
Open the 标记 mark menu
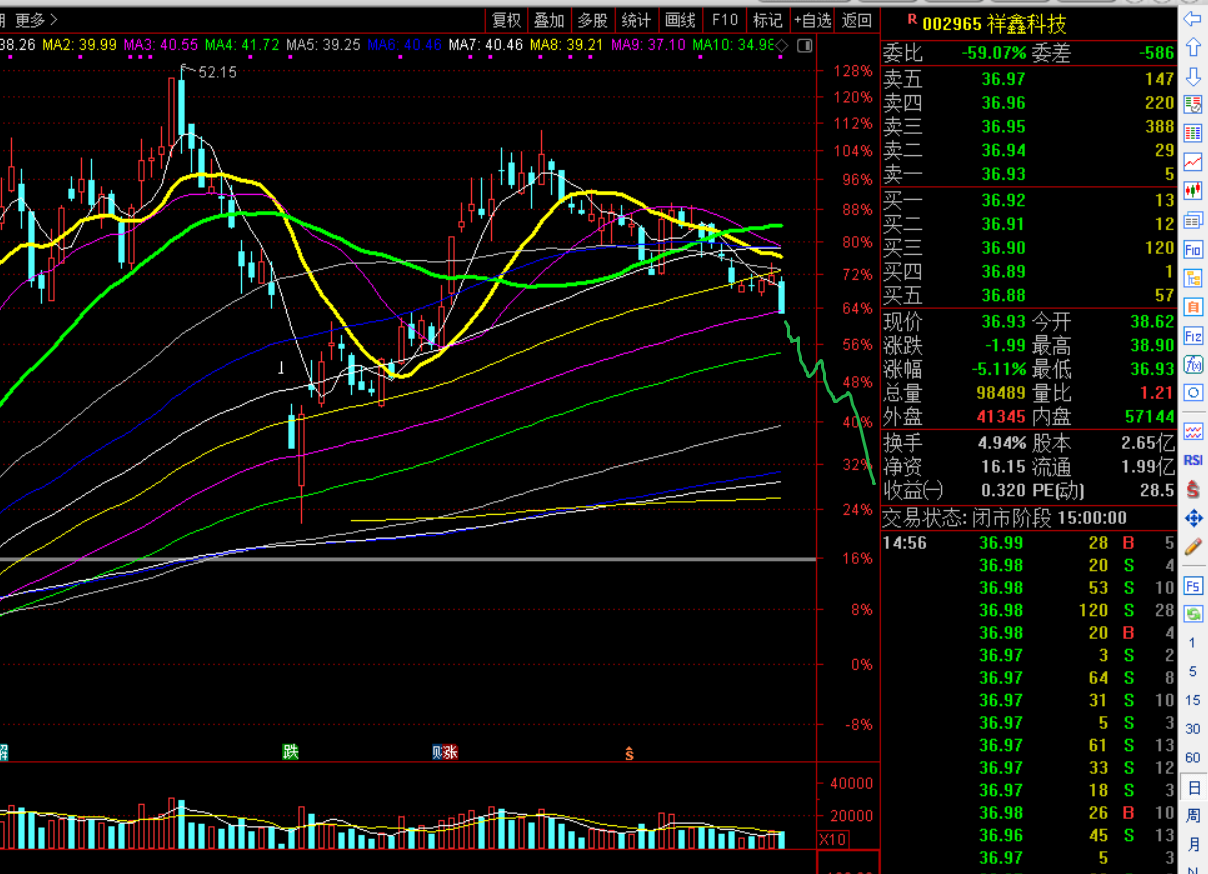pyautogui.click(x=767, y=20)
